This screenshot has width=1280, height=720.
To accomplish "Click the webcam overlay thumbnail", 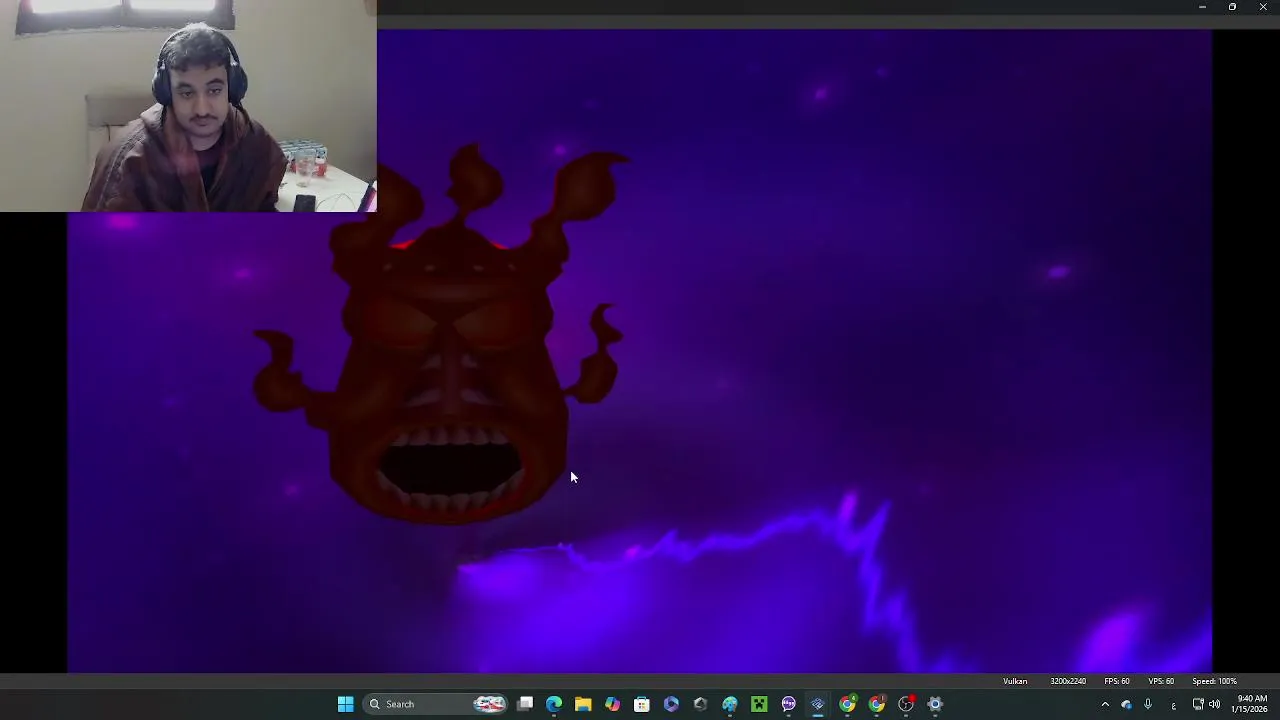I will pos(188,106).
